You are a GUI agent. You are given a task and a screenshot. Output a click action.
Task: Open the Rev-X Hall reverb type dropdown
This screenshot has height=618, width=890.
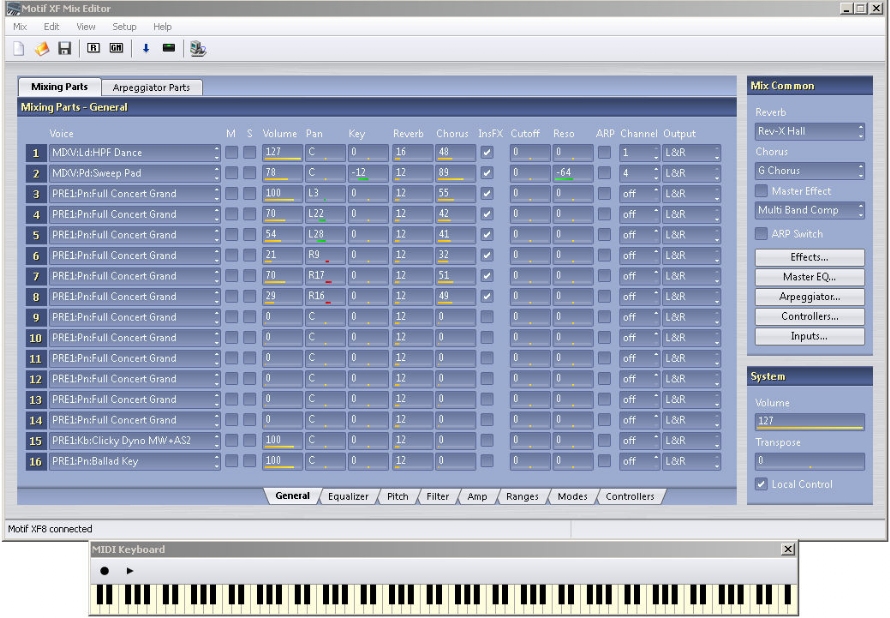coord(809,131)
